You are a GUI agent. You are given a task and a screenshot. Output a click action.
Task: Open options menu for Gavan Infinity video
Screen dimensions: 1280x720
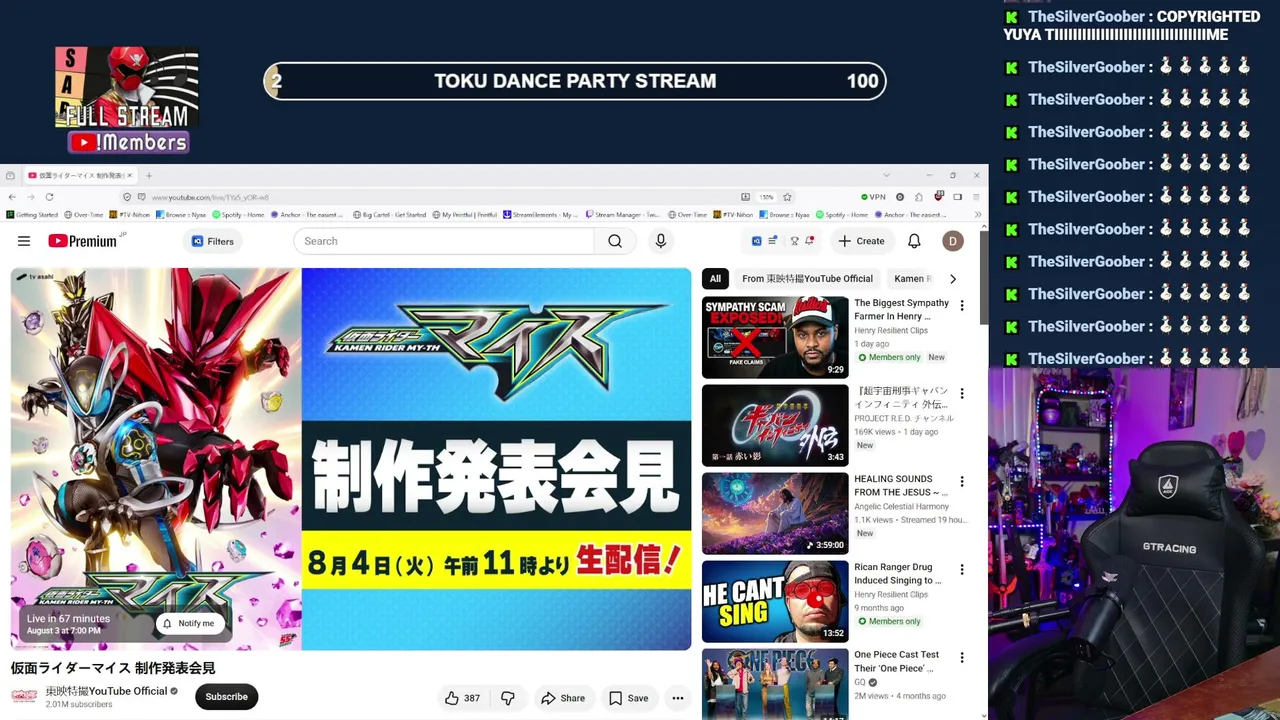coord(962,393)
